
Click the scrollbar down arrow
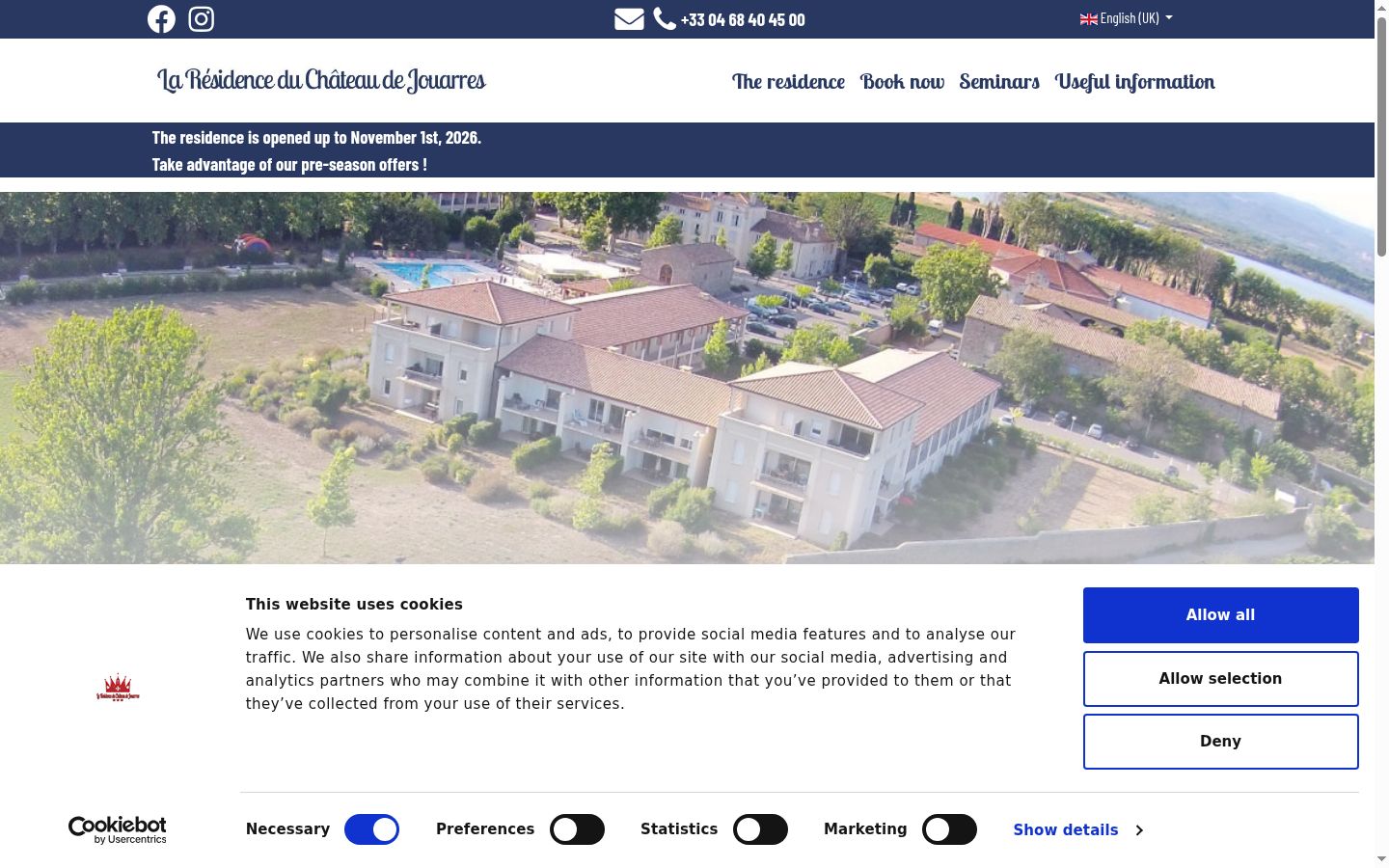point(1381,858)
